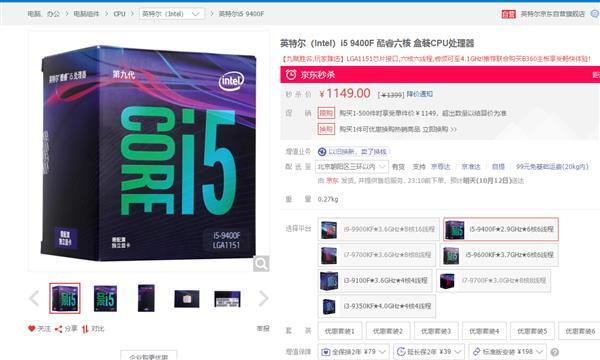Select package 优惠套装3
Viewport: 600px width, 360px height.
coord(436,331)
